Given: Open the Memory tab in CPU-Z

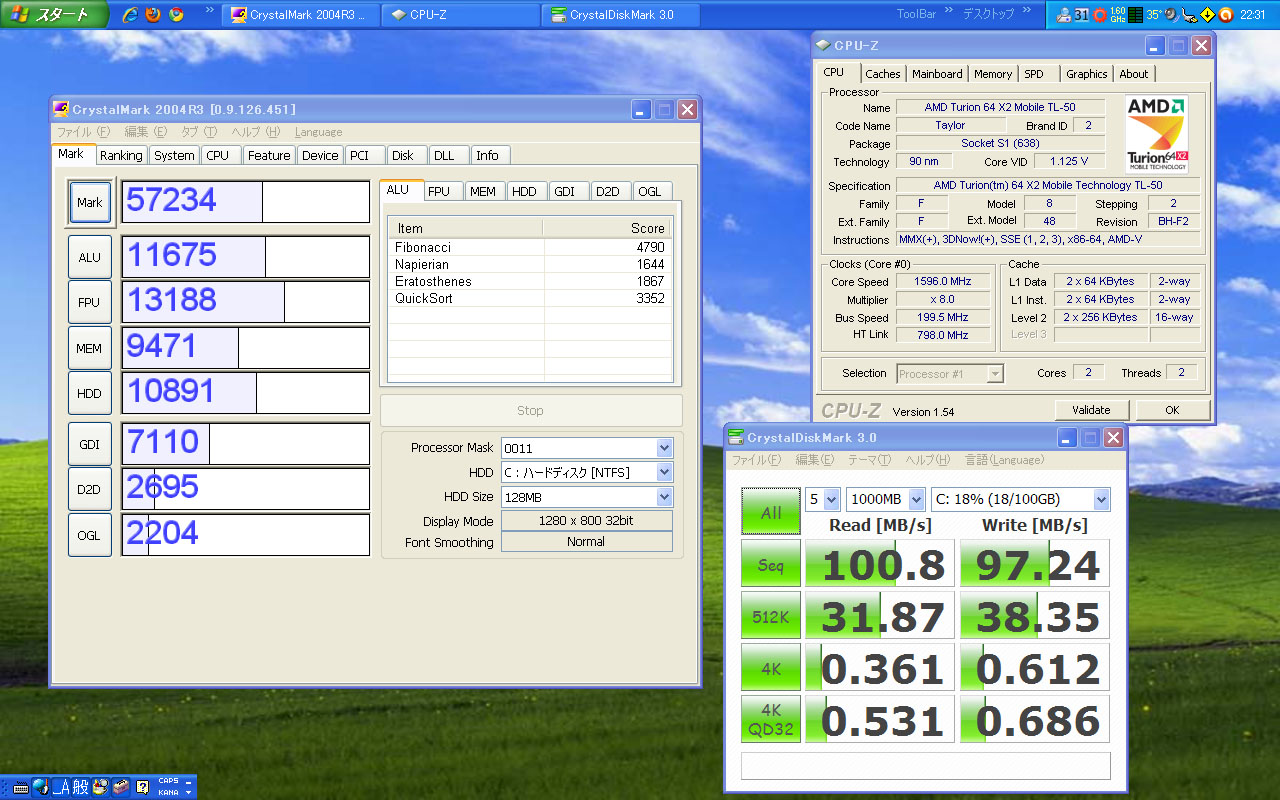Looking at the screenshot, I should (x=993, y=74).
